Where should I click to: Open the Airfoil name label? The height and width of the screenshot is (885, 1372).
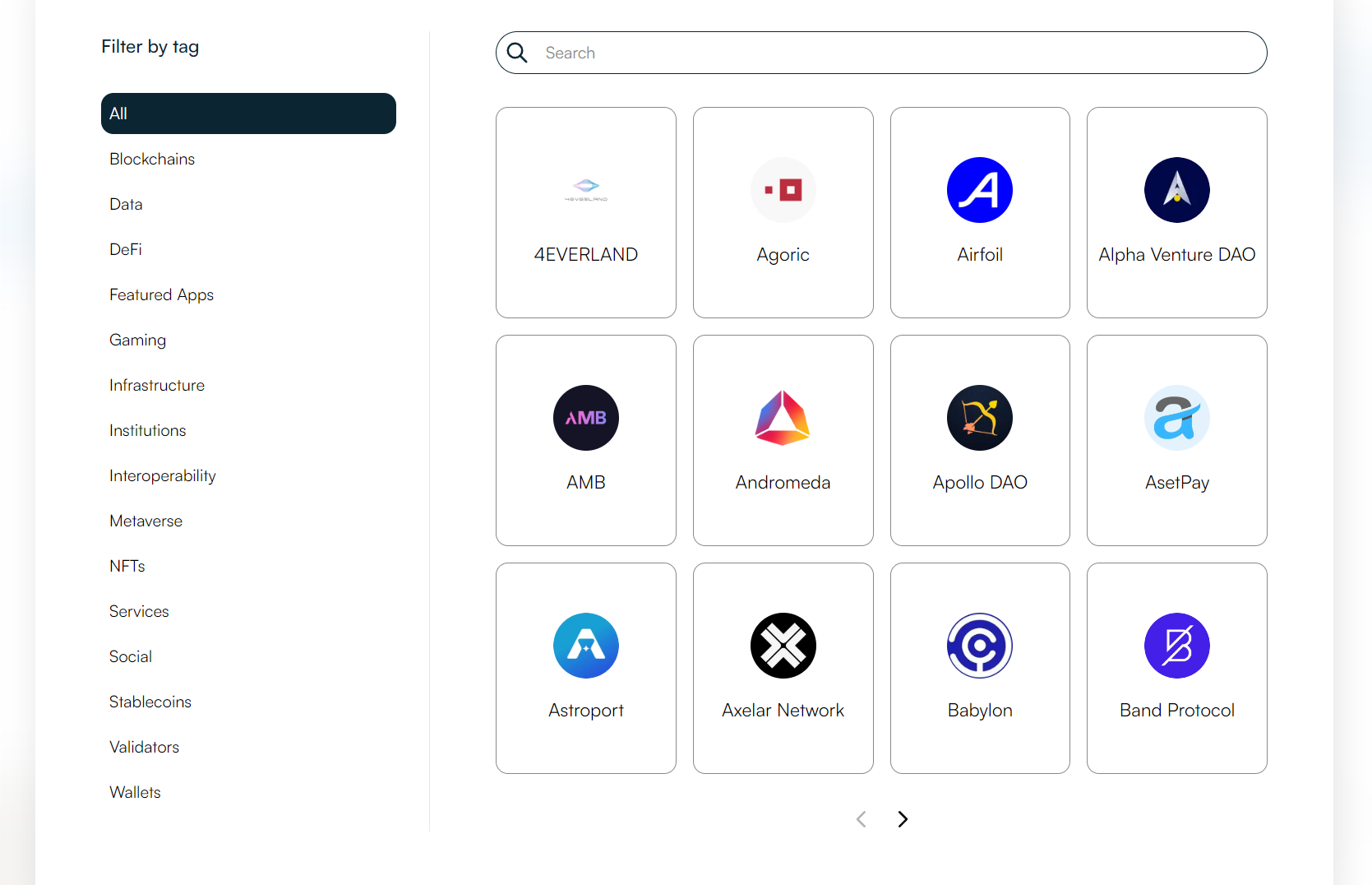coord(980,254)
